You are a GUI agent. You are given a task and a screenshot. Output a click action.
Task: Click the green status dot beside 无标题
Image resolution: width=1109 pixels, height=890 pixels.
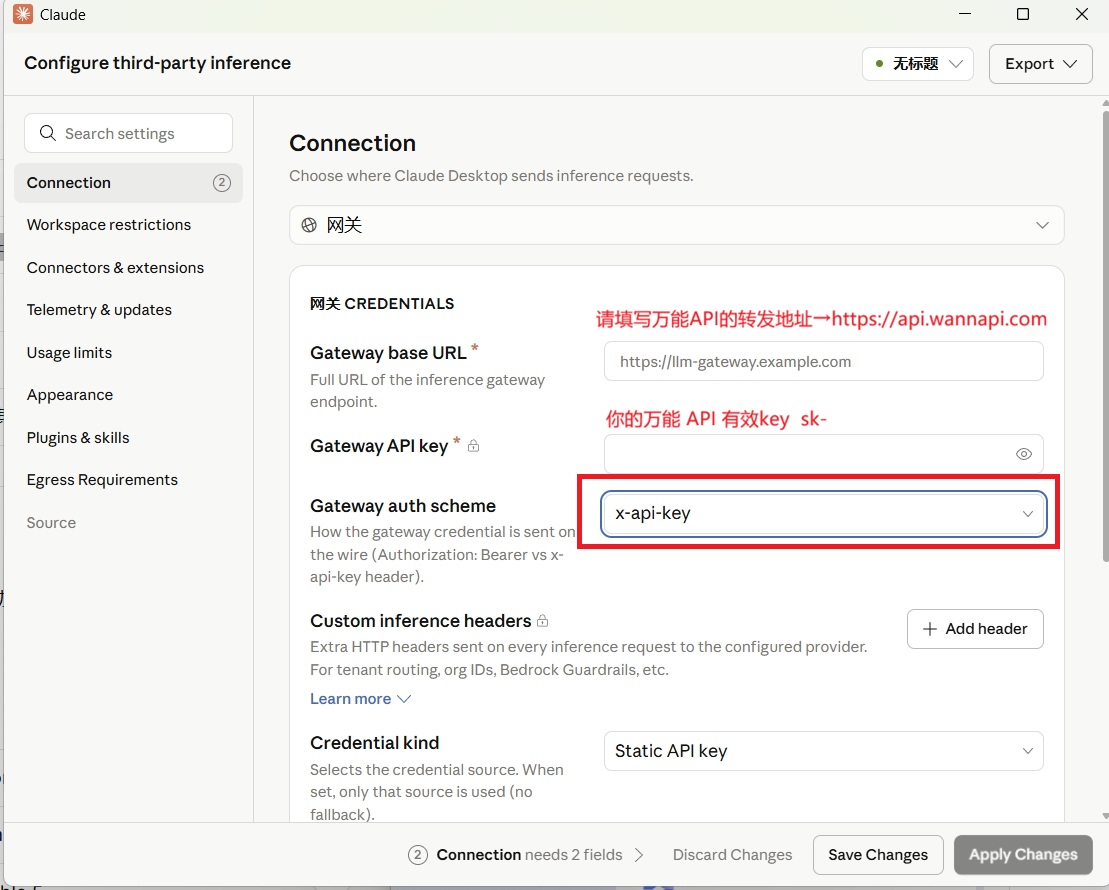pos(879,64)
